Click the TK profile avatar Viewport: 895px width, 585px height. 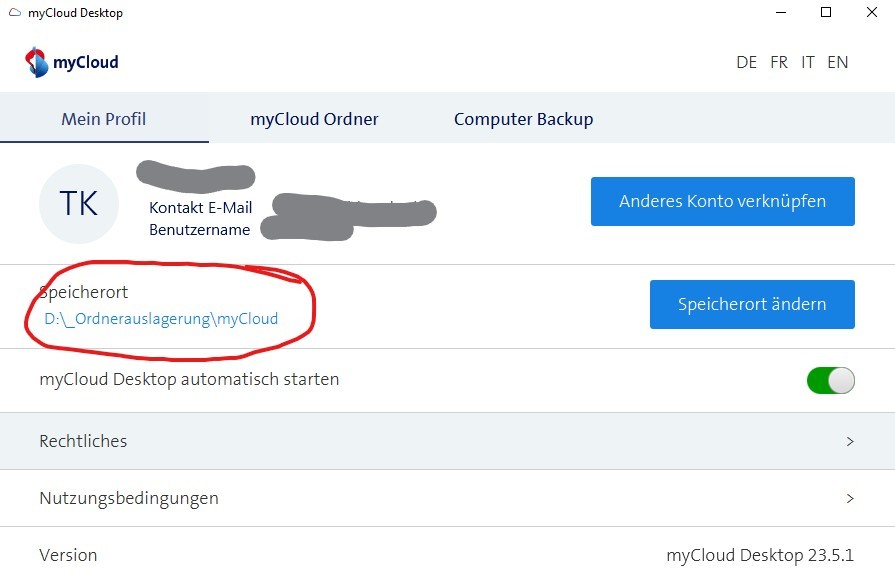click(79, 204)
